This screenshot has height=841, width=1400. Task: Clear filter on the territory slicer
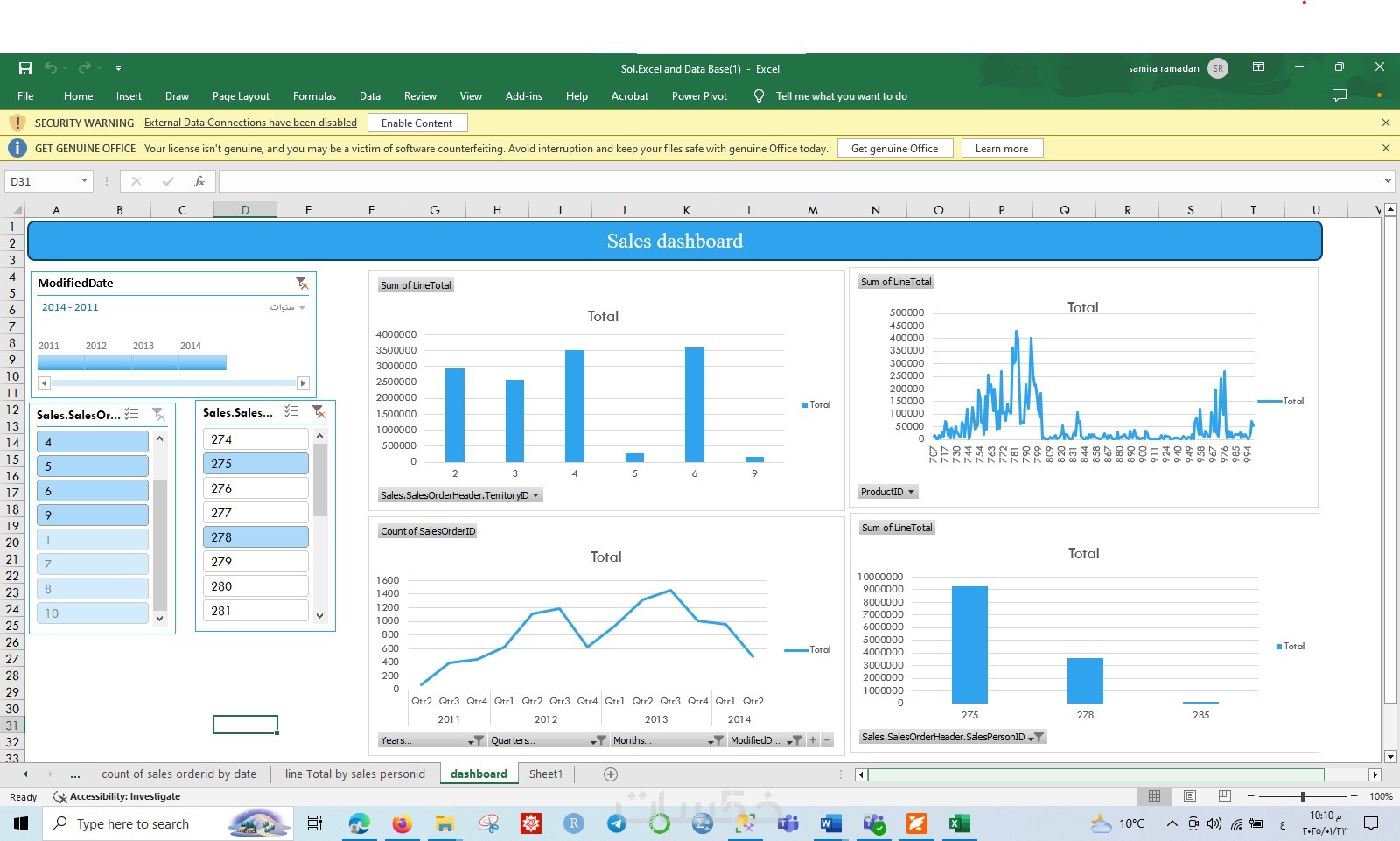point(158,414)
